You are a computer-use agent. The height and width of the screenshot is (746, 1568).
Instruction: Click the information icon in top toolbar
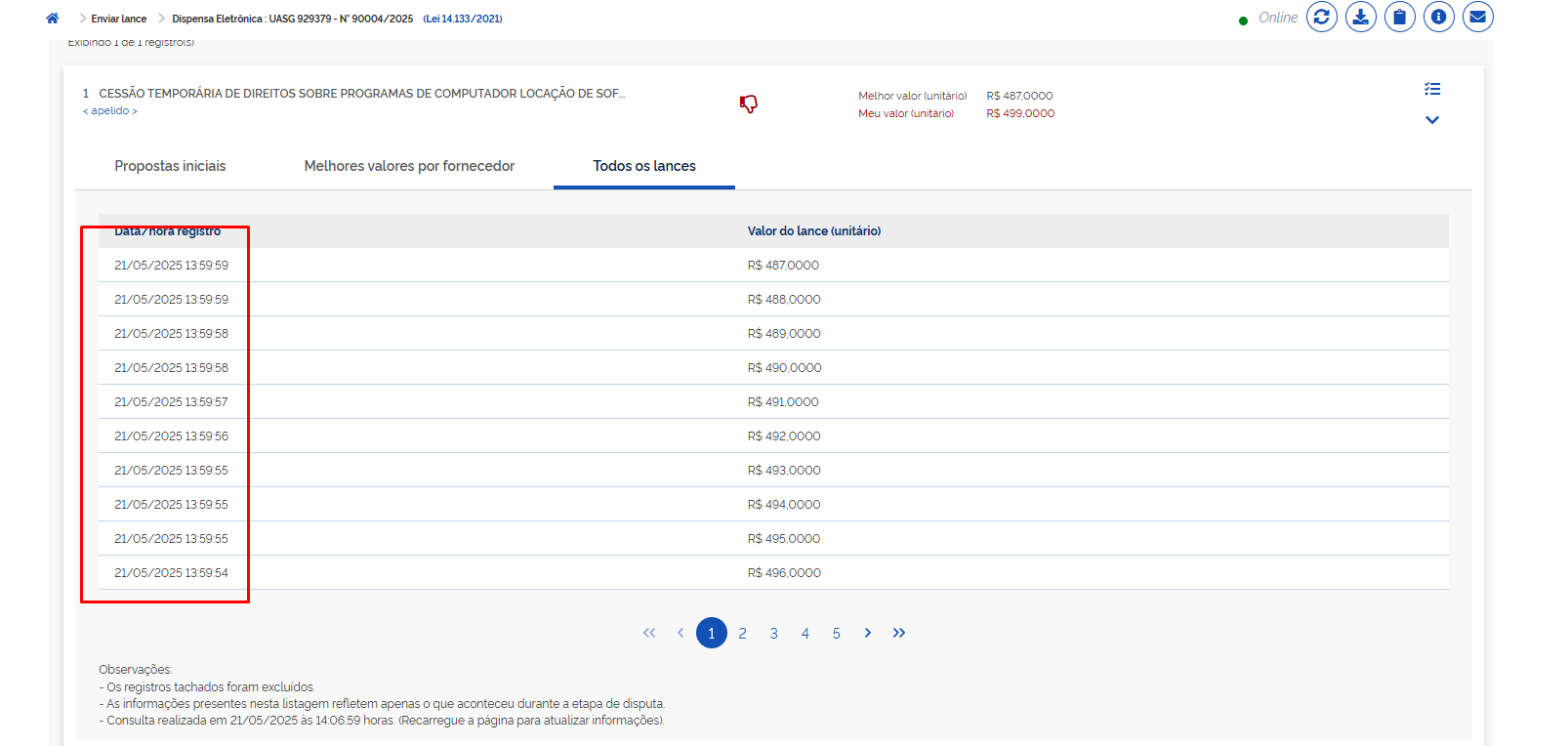point(1438,17)
